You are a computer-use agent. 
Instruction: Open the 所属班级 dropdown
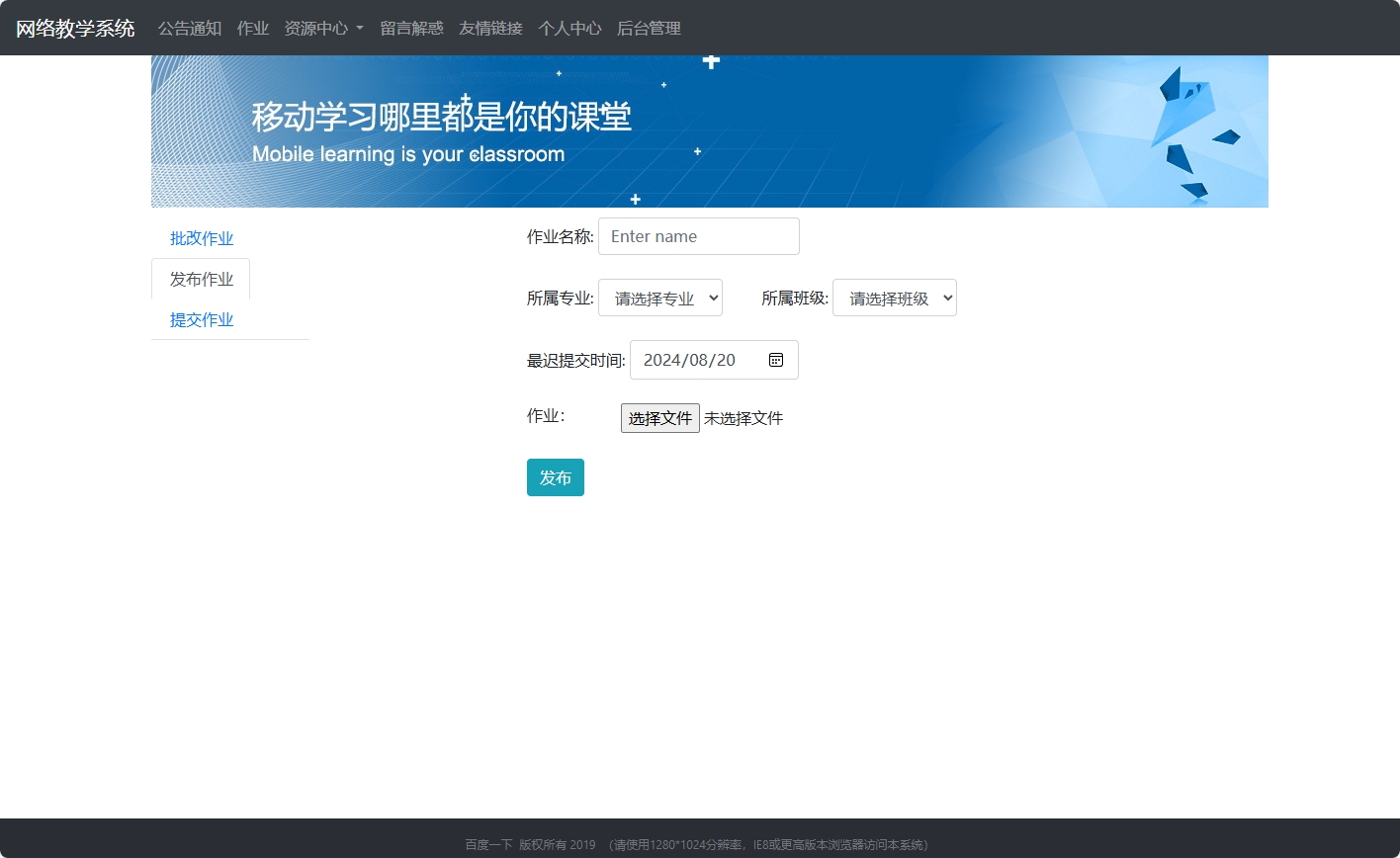tap(894, 298)
